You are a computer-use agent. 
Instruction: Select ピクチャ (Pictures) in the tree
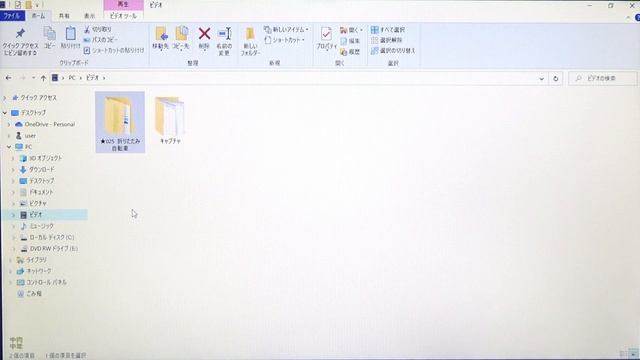(33, 203)
